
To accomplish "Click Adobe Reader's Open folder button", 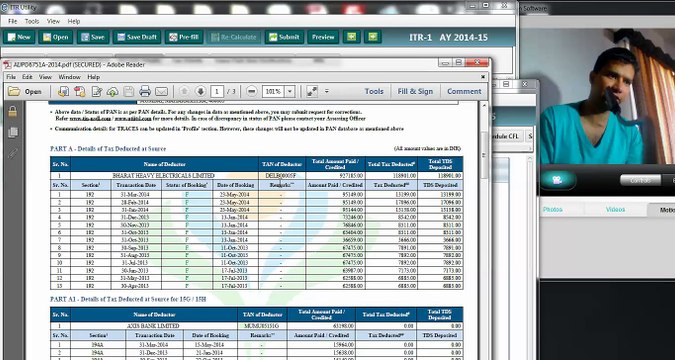I will [25, 91].
